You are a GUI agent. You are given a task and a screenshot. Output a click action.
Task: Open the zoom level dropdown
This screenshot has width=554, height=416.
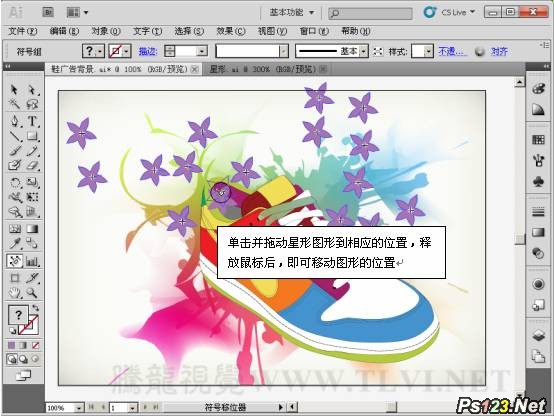[79, 408]
